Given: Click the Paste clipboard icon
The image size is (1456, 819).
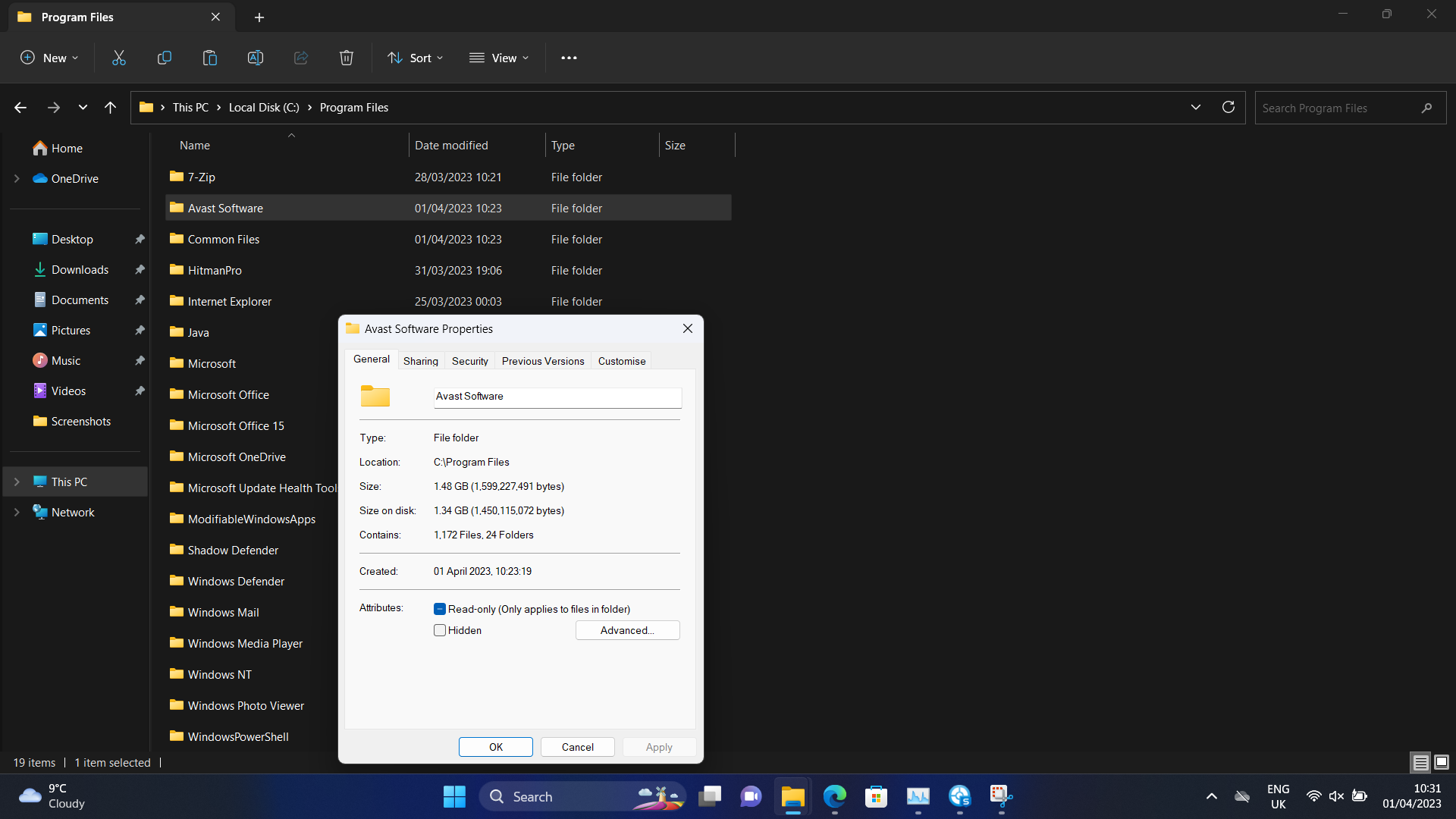Looking at the screenshot, I should [x=210, y=58].
